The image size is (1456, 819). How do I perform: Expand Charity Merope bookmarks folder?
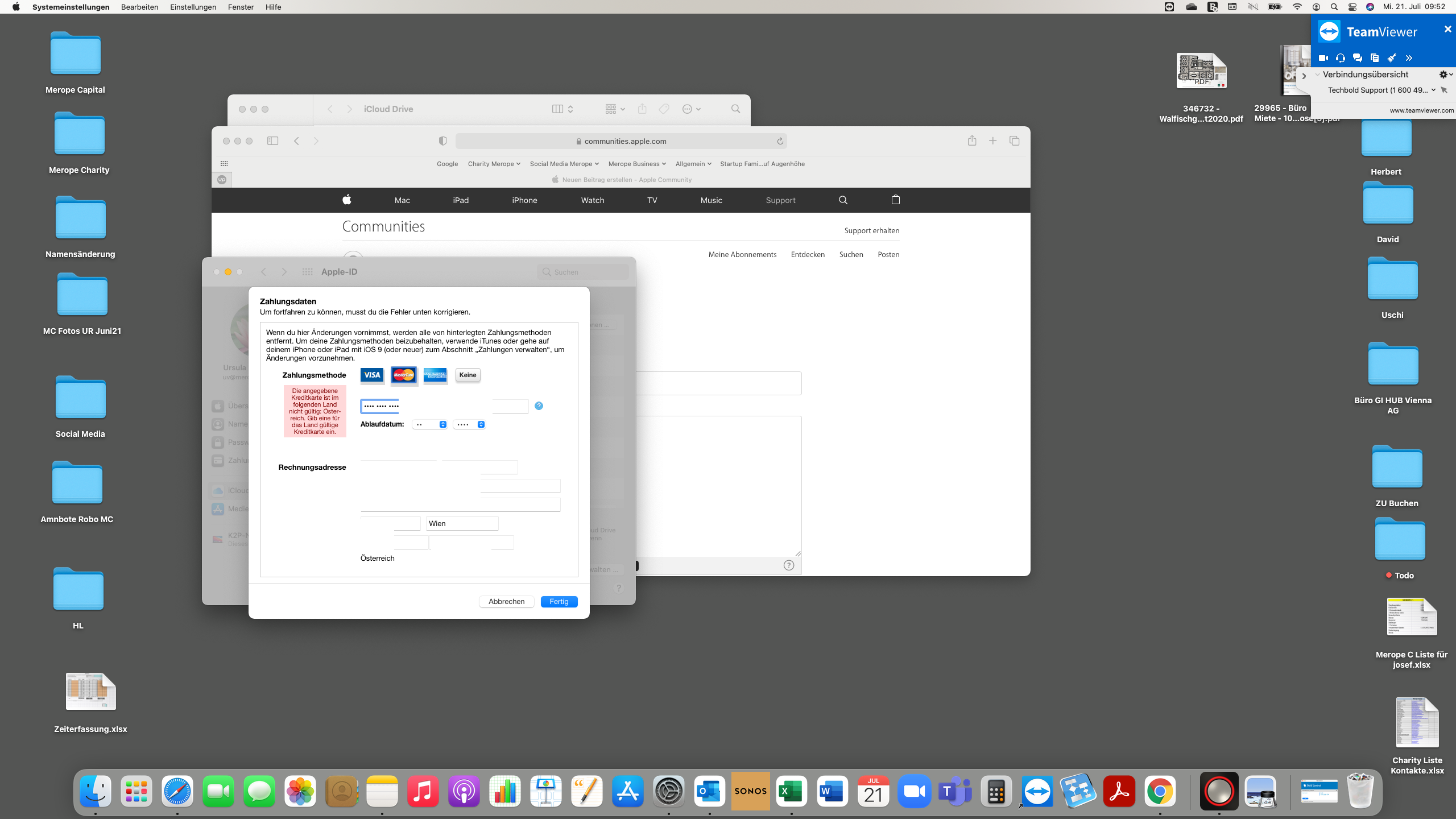point(494,164)
